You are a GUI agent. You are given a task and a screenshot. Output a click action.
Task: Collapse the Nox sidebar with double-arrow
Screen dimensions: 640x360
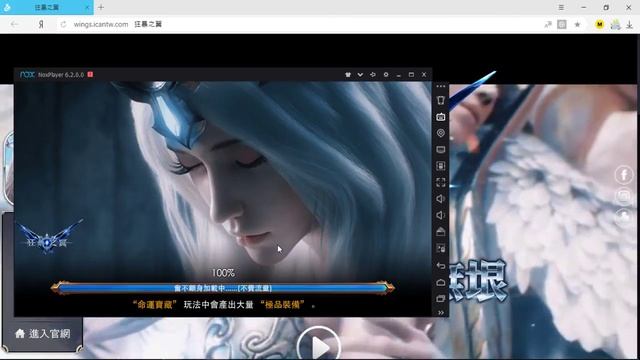point(441,313)
